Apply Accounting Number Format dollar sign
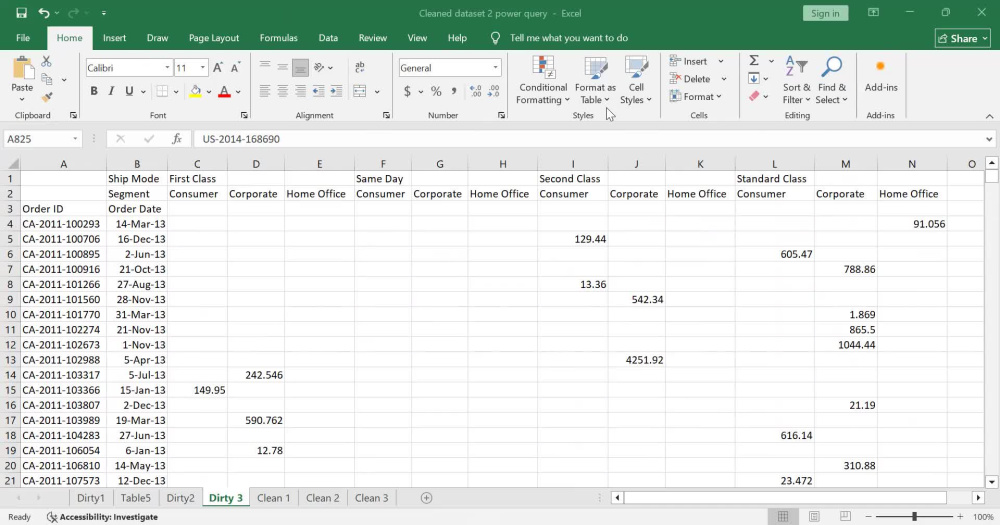Screen dimensions: 1000x525 pos(407,91)
